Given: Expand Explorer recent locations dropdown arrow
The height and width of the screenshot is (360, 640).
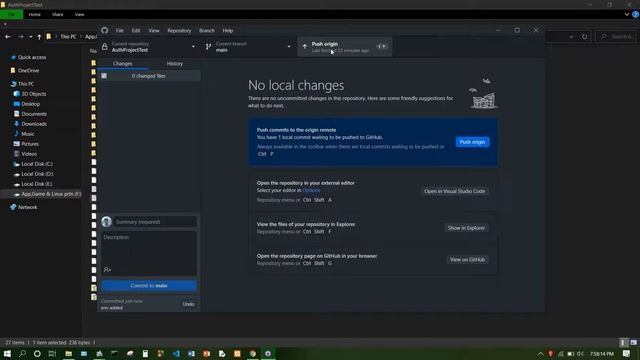Looking at the screenshot, I should (30, 37).
